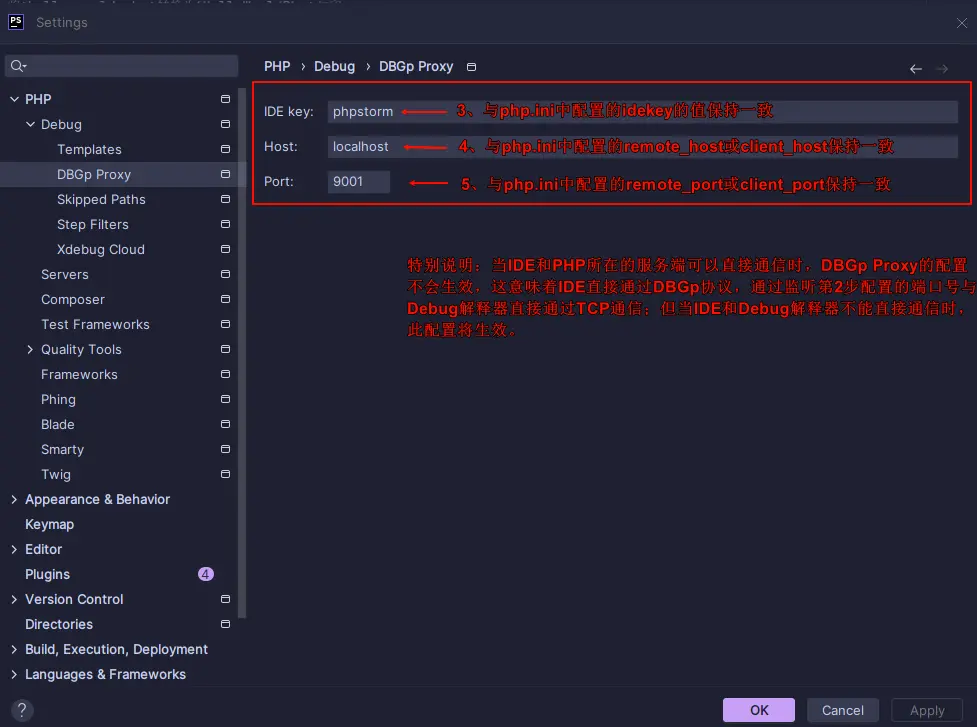
Task: Click the project-level icon next to Step Filters
Action: click(x=226, y=224)
